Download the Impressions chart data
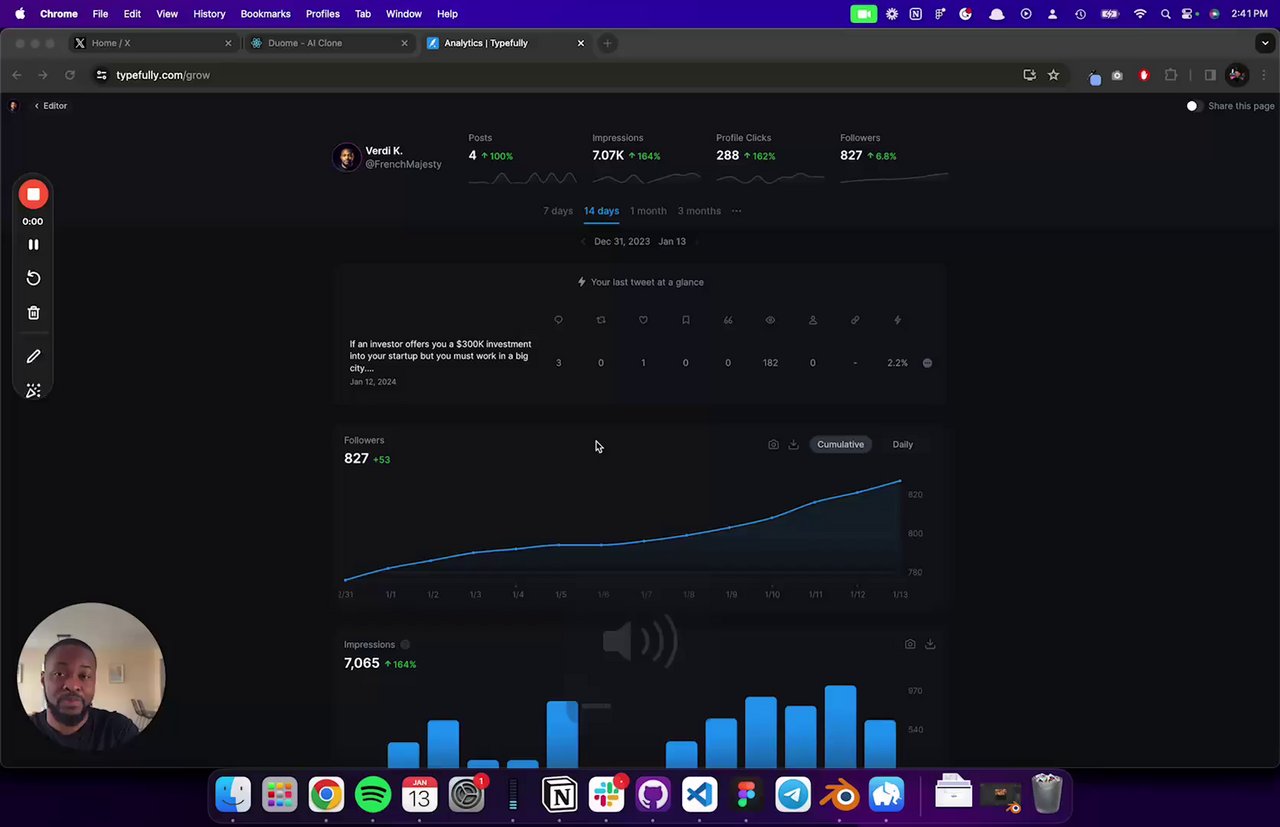Viewport: 1280px width, 827px height. click(930, 645)
